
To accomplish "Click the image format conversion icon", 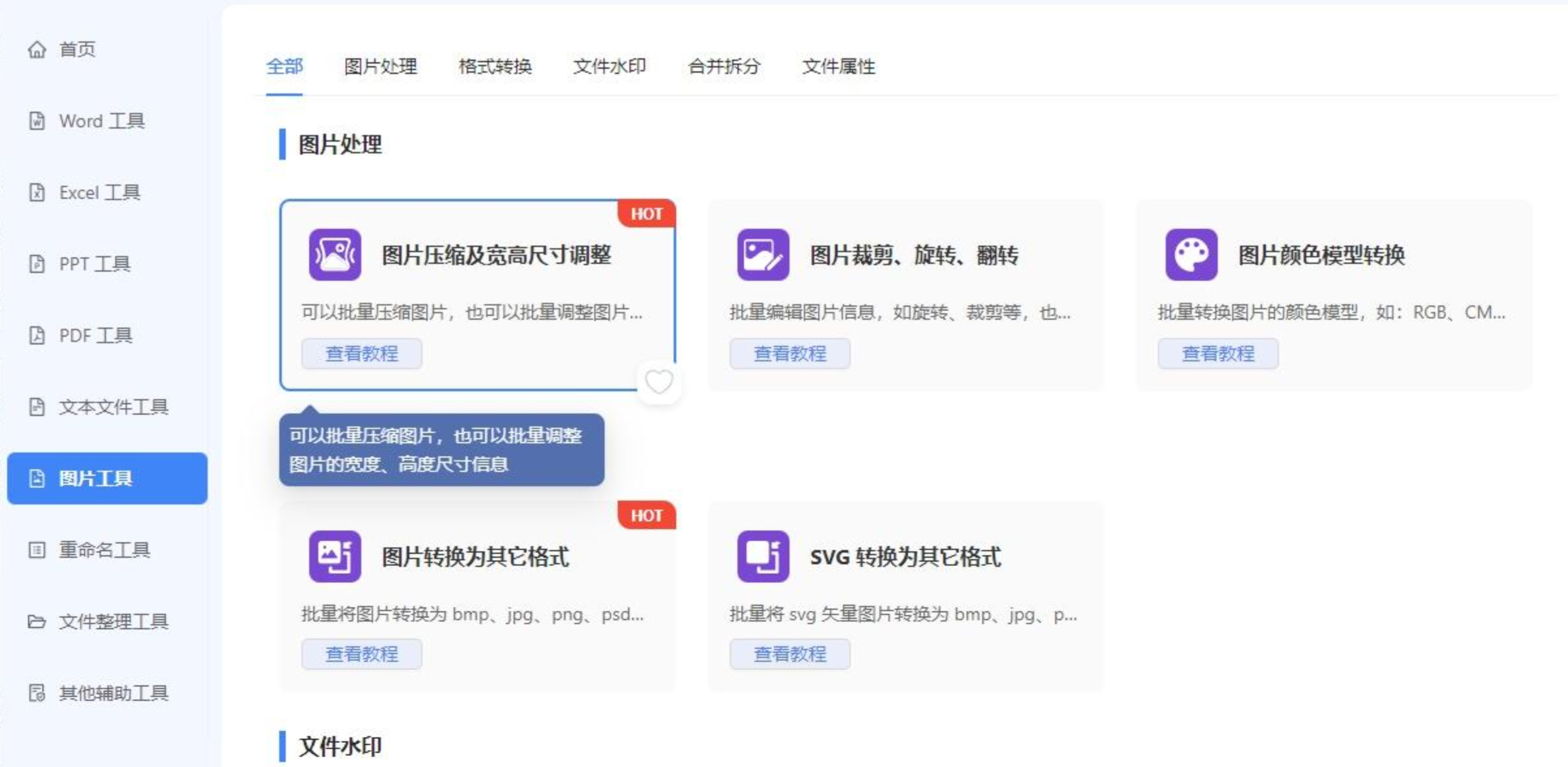I will tap(335, 556).
